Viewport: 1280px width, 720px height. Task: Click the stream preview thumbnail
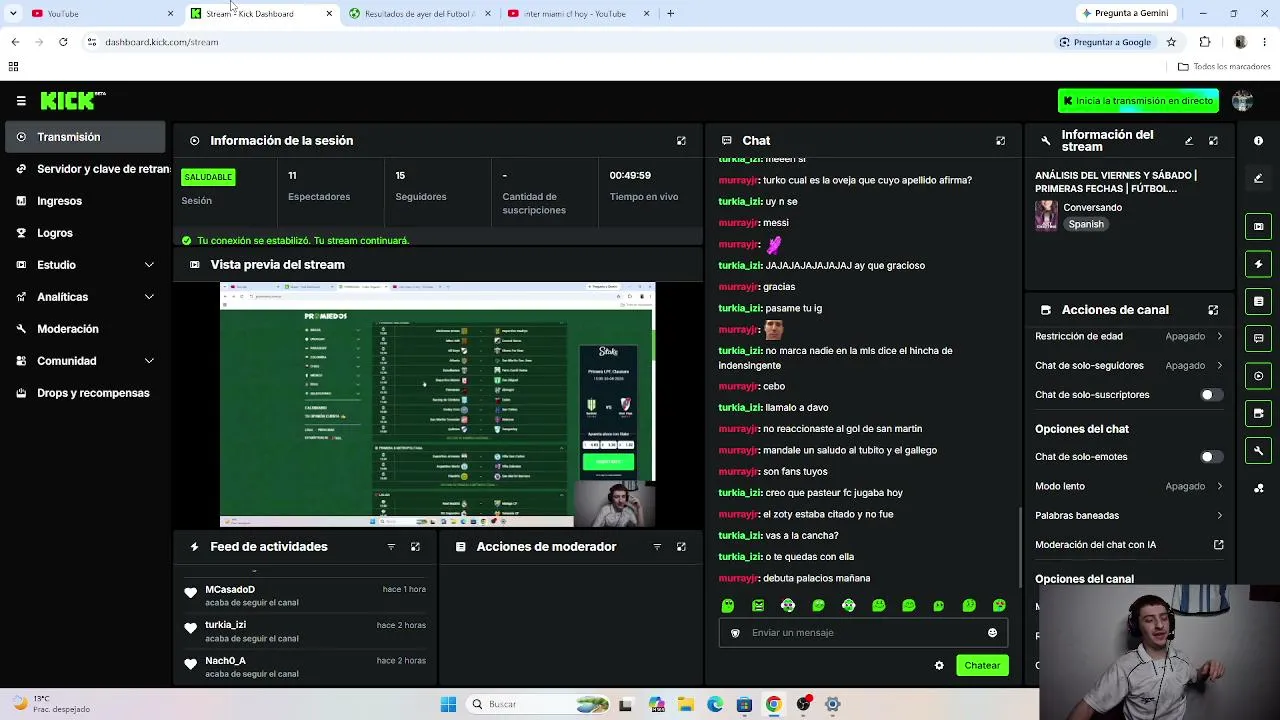point(437,405)
